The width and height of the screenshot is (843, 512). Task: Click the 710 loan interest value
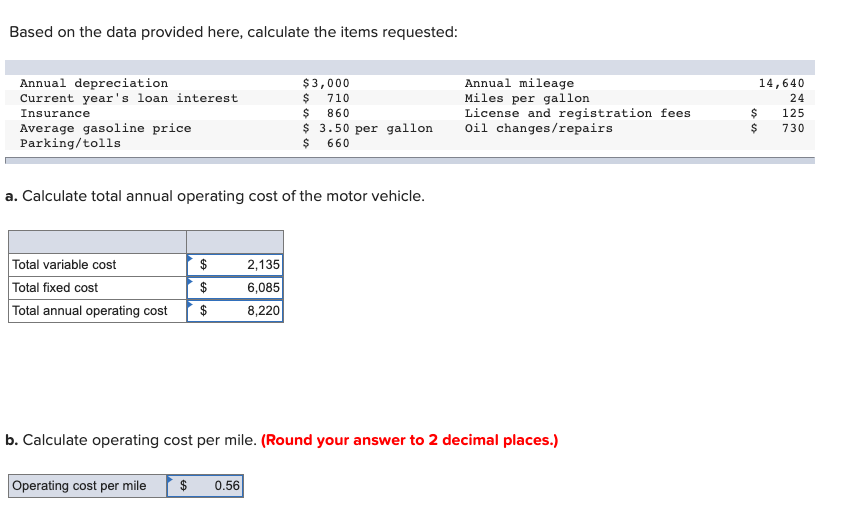click(338, 98)
